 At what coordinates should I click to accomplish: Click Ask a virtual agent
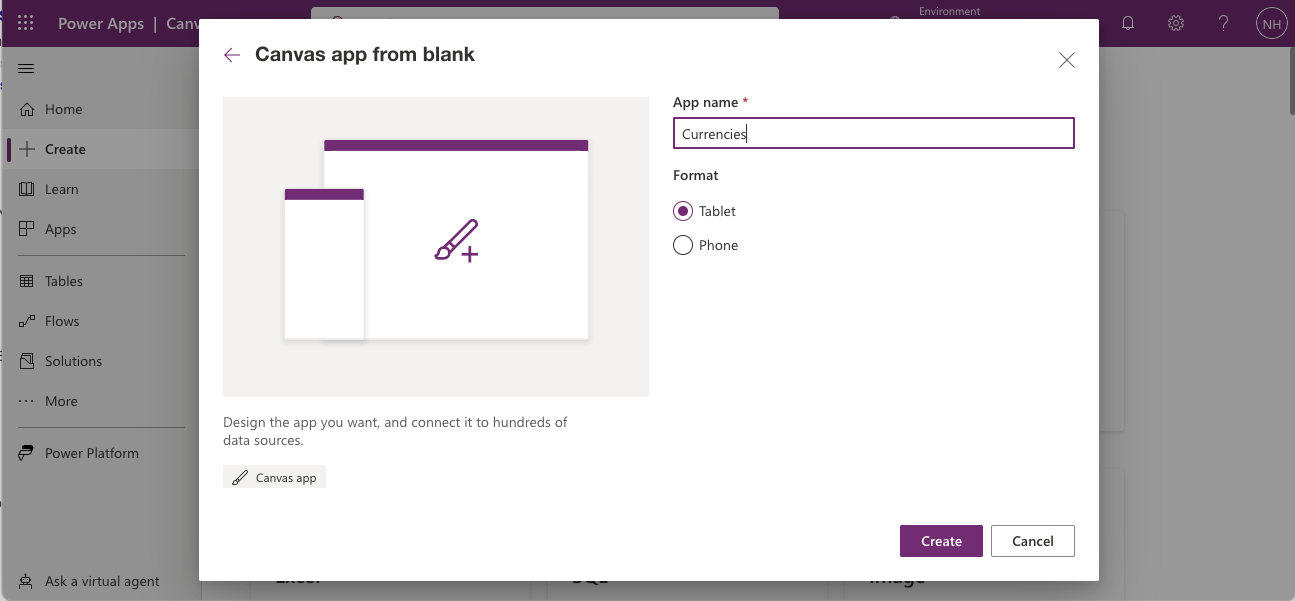pos(101,581)
